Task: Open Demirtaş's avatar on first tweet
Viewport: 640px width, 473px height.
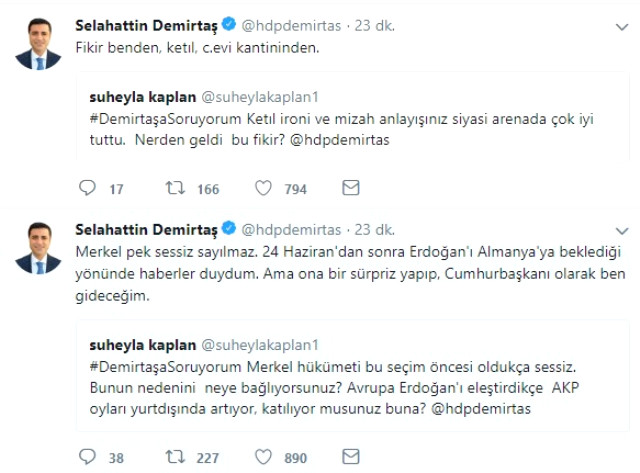Action: [x=34, y=41]
